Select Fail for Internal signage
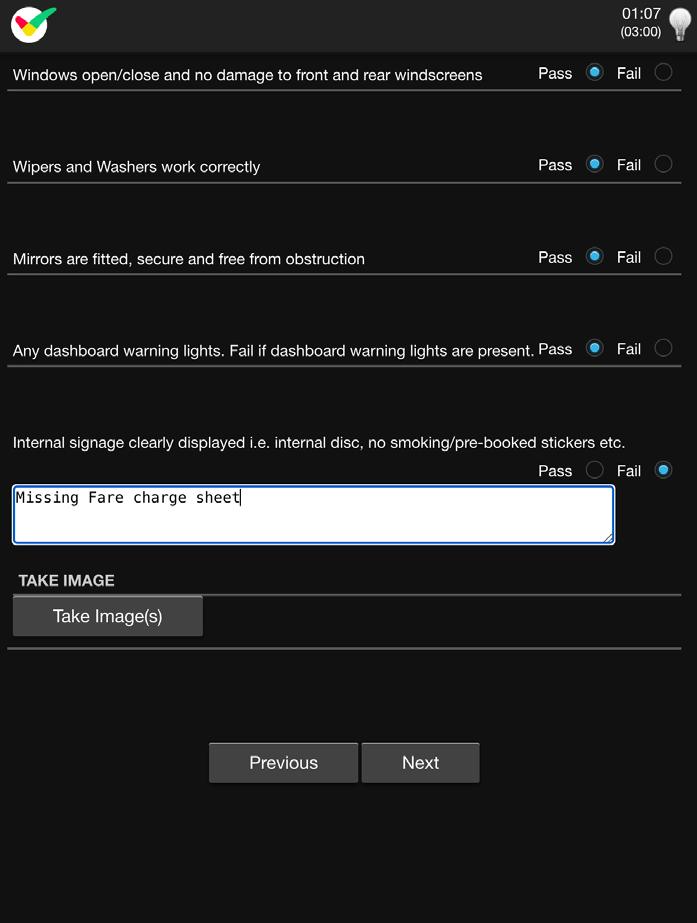 (x=663, y=470)
